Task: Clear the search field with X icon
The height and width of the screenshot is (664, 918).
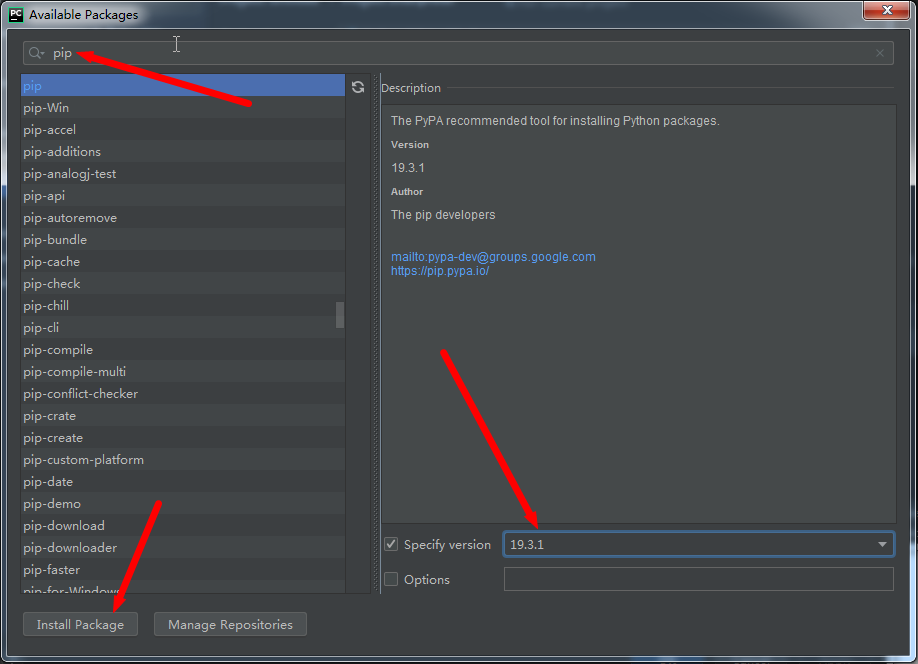Action: coord(879,53)
